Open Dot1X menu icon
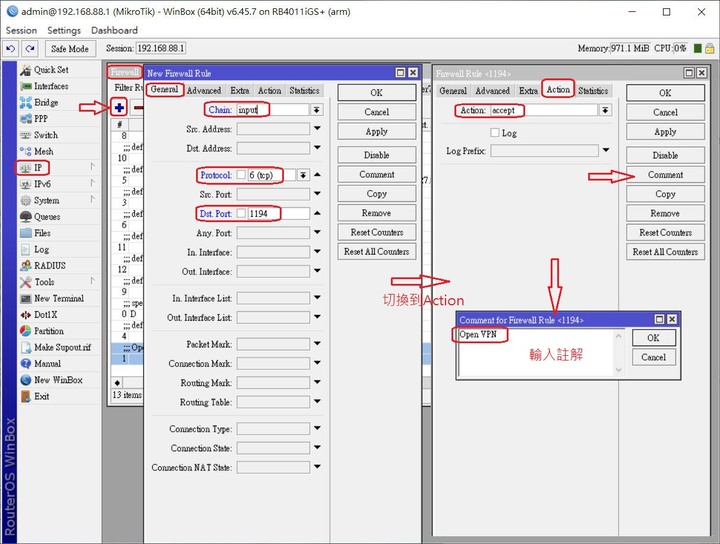 25,315
